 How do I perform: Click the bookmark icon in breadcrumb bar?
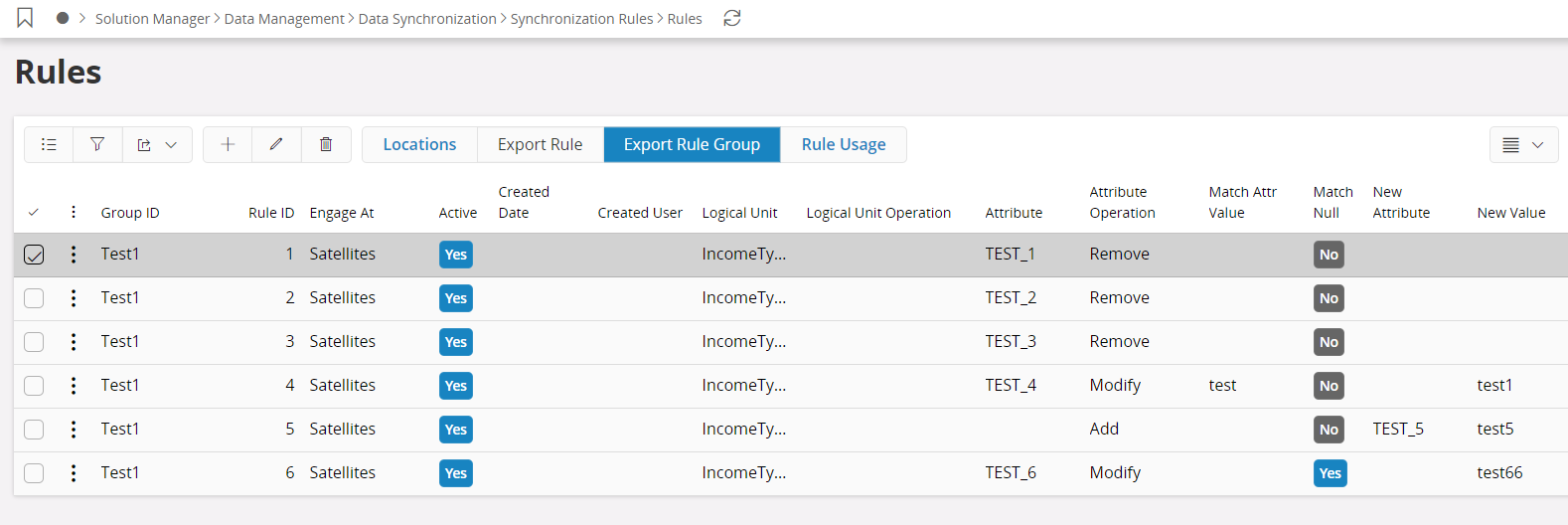[25, 18]
